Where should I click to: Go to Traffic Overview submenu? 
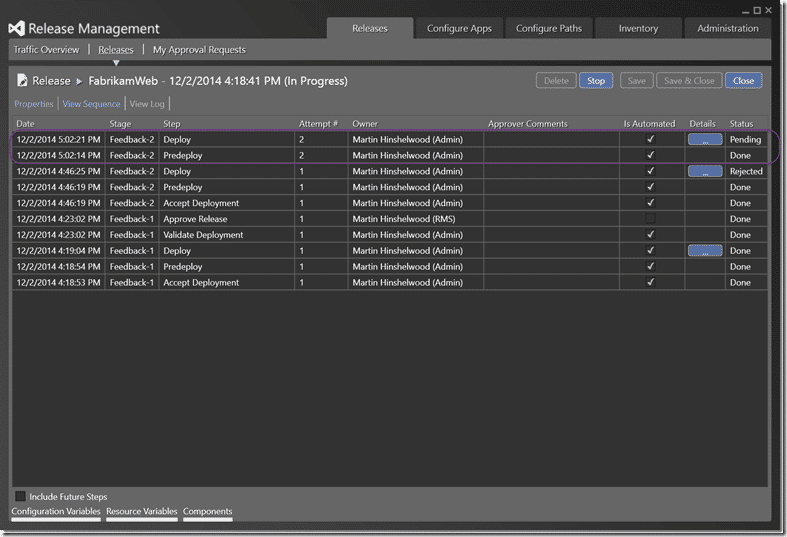point(46,50)
